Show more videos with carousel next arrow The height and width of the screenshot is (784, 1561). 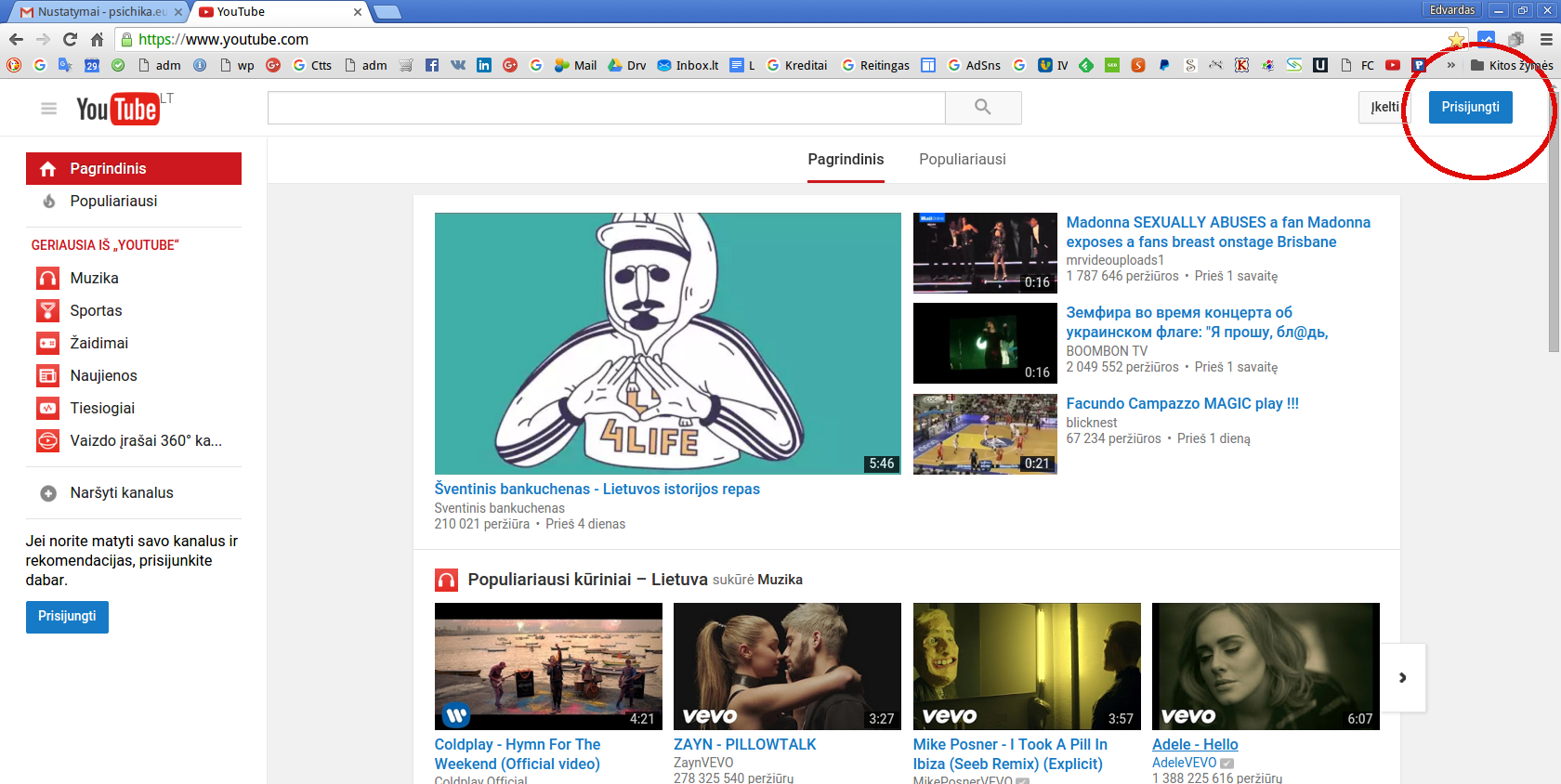click(x=1403, y=678)
